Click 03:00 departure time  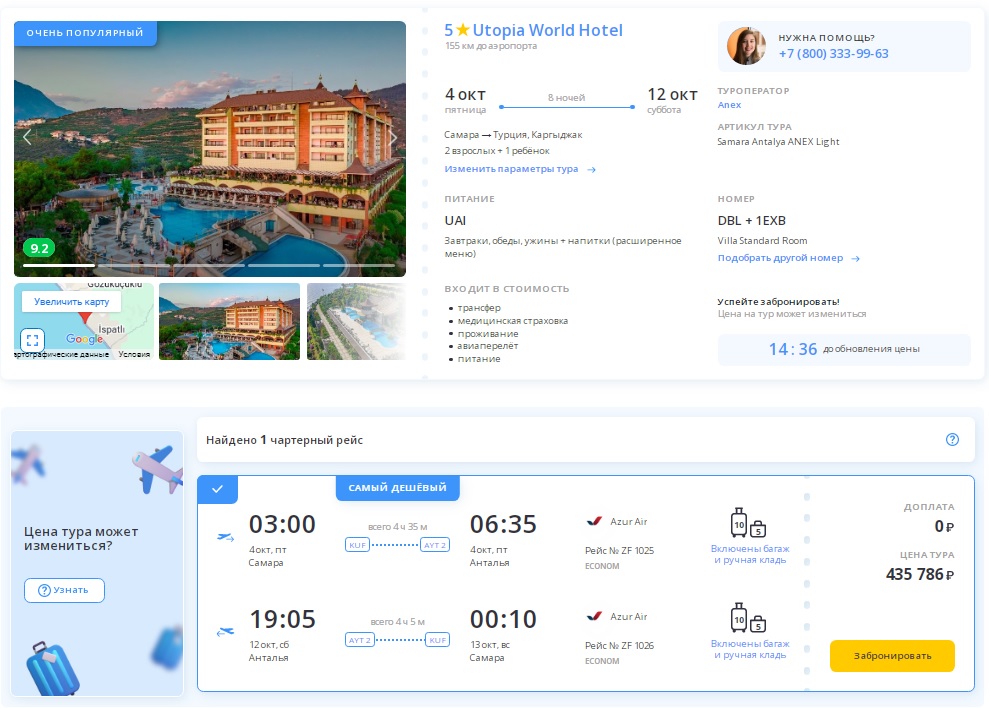coord(282,524)
